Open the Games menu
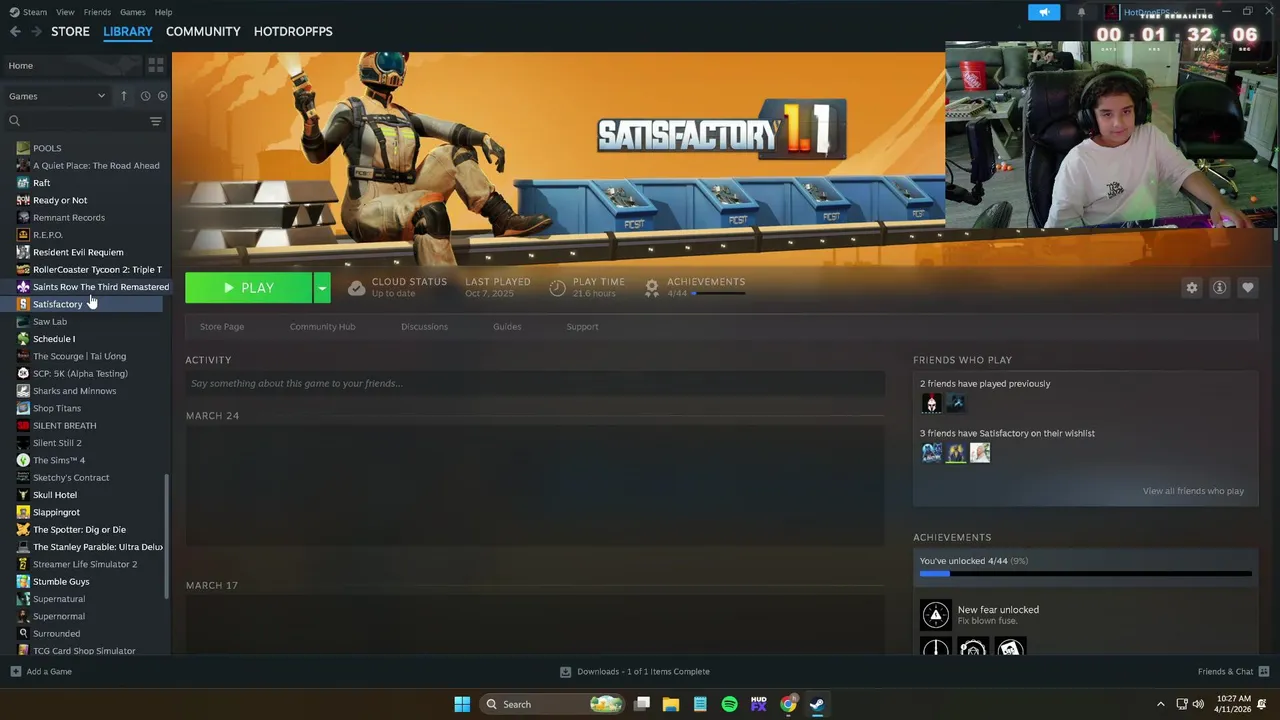 (132, 12)
